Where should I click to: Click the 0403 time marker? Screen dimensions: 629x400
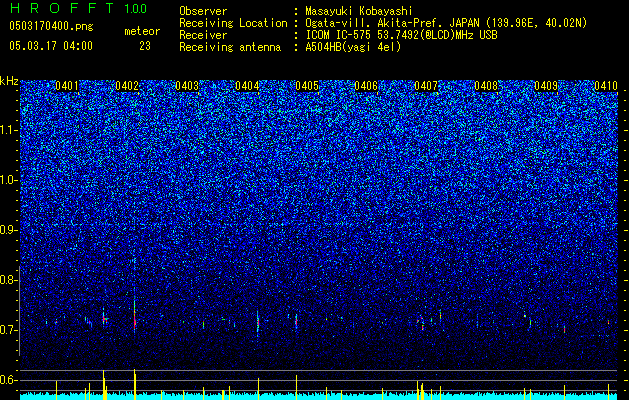point(187,86)
